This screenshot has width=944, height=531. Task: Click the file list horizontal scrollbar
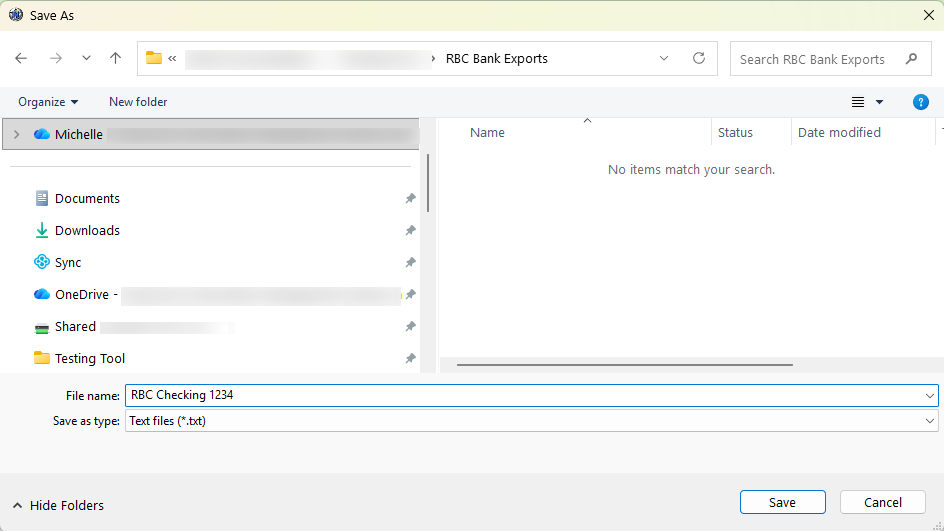point(624,365)
